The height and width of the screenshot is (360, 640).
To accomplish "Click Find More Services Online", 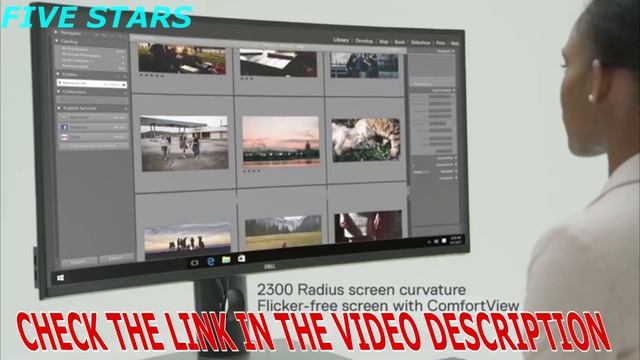I will (x=93, y=146).
